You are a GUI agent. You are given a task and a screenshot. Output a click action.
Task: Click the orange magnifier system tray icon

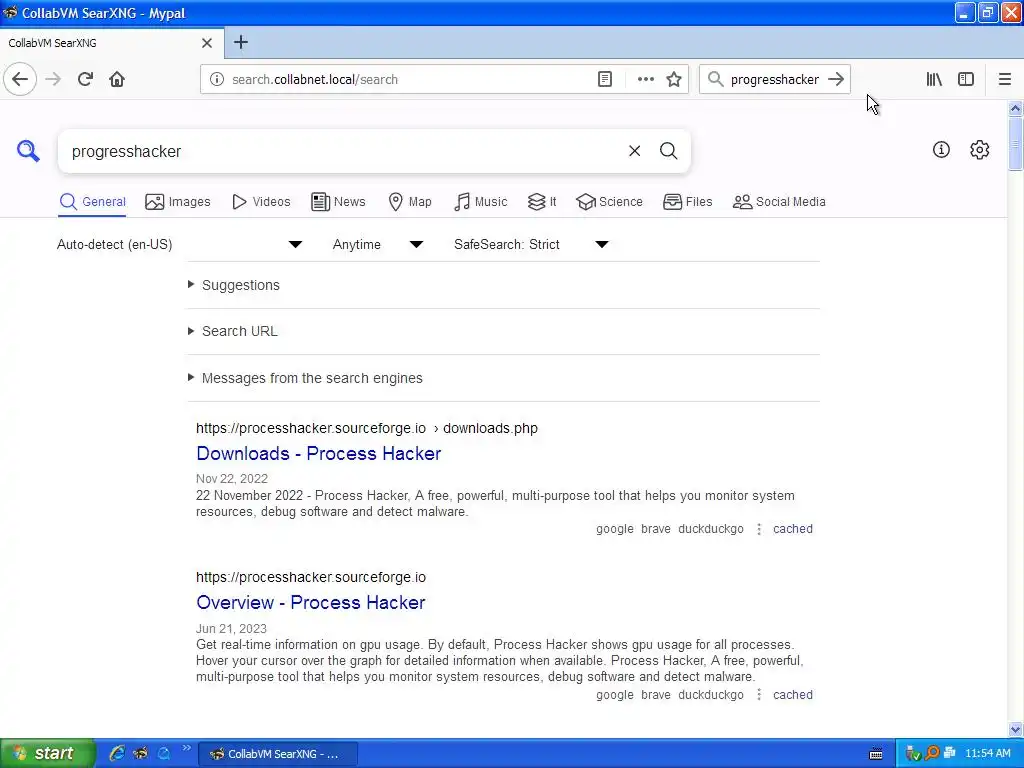pyautogui.click(x=933, y=754)
